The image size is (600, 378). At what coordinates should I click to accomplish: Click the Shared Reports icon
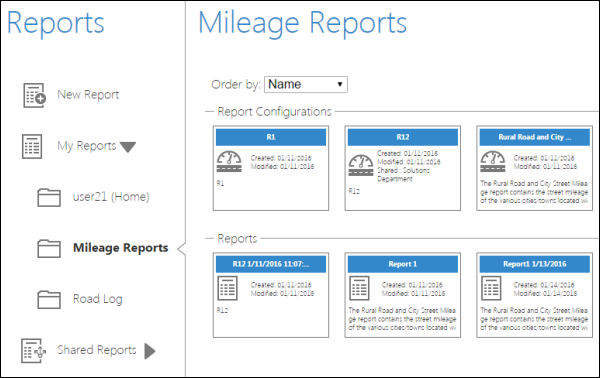[x=34, y=350]
